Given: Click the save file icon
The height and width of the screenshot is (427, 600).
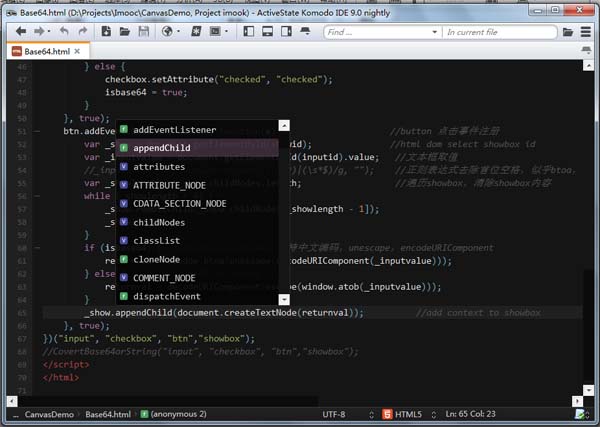Looking at the screenshot, I should (145, 32).
